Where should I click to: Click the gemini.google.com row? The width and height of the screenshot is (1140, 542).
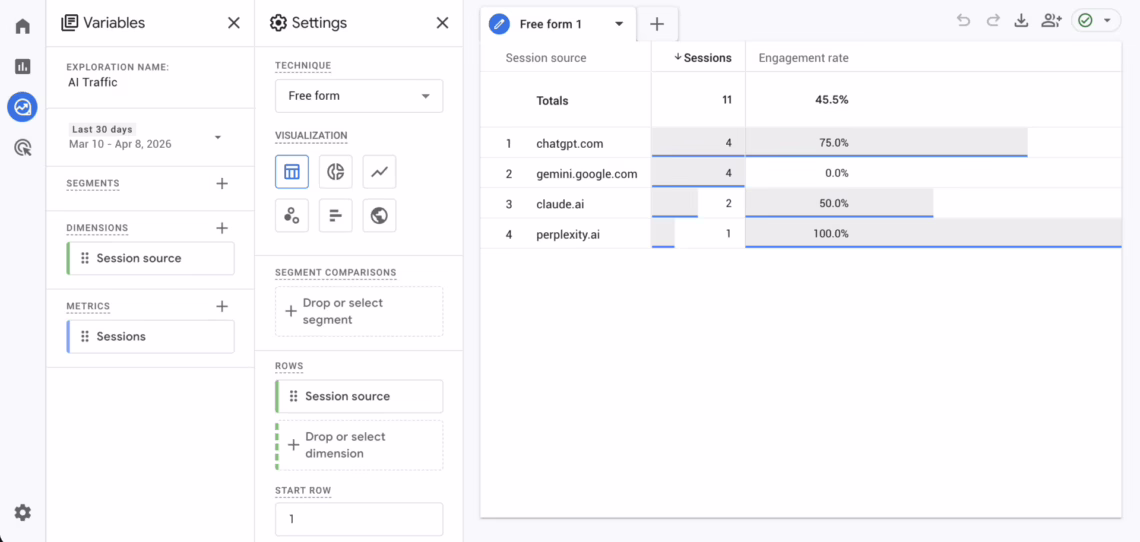800,173
